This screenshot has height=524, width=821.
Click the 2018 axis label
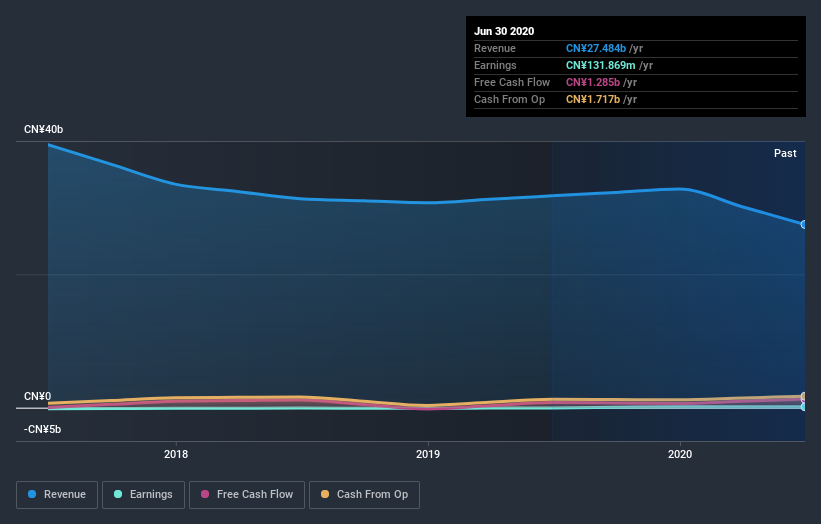(176, 454)
